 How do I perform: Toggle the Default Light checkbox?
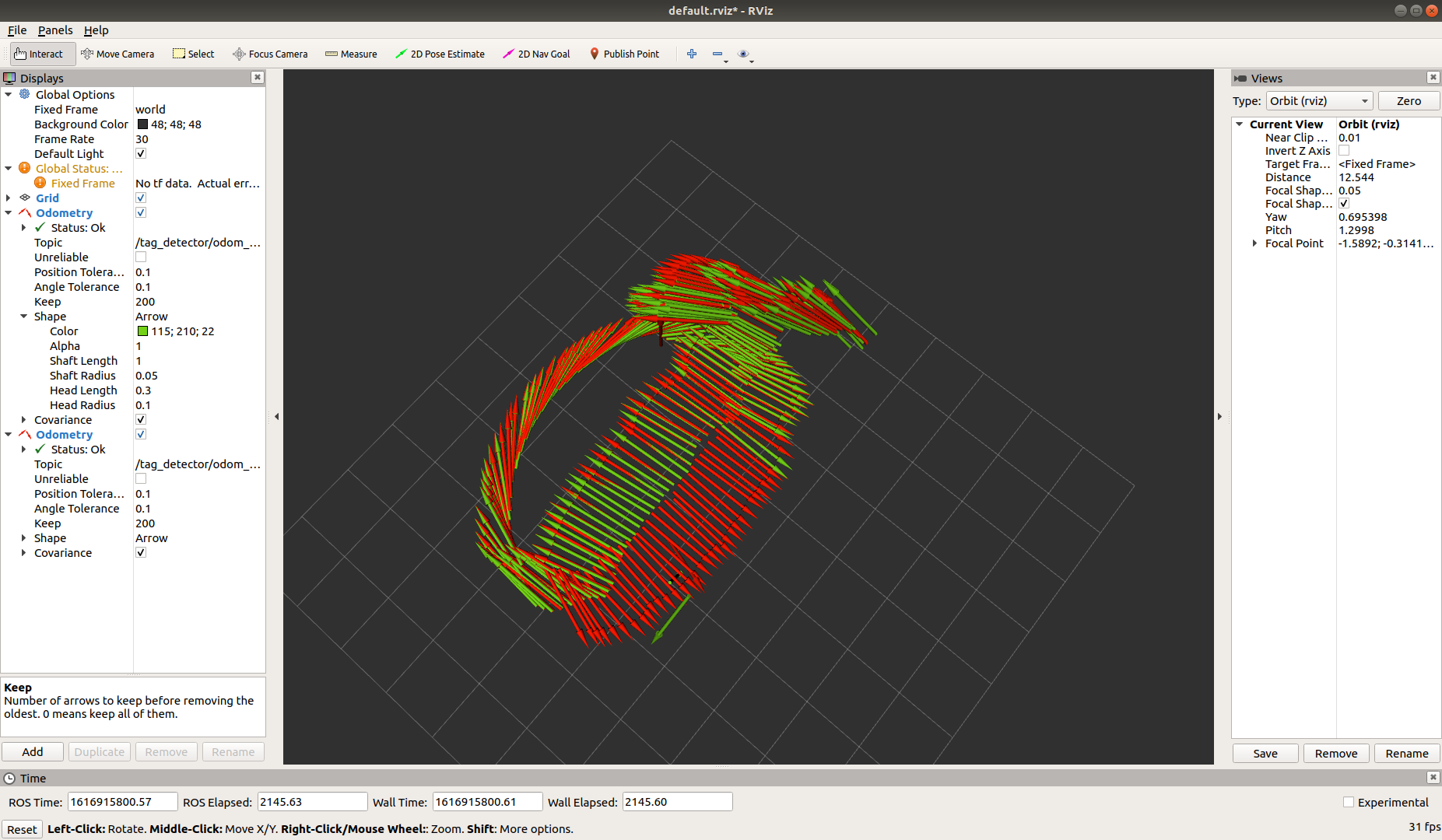(x=141, y=153)
